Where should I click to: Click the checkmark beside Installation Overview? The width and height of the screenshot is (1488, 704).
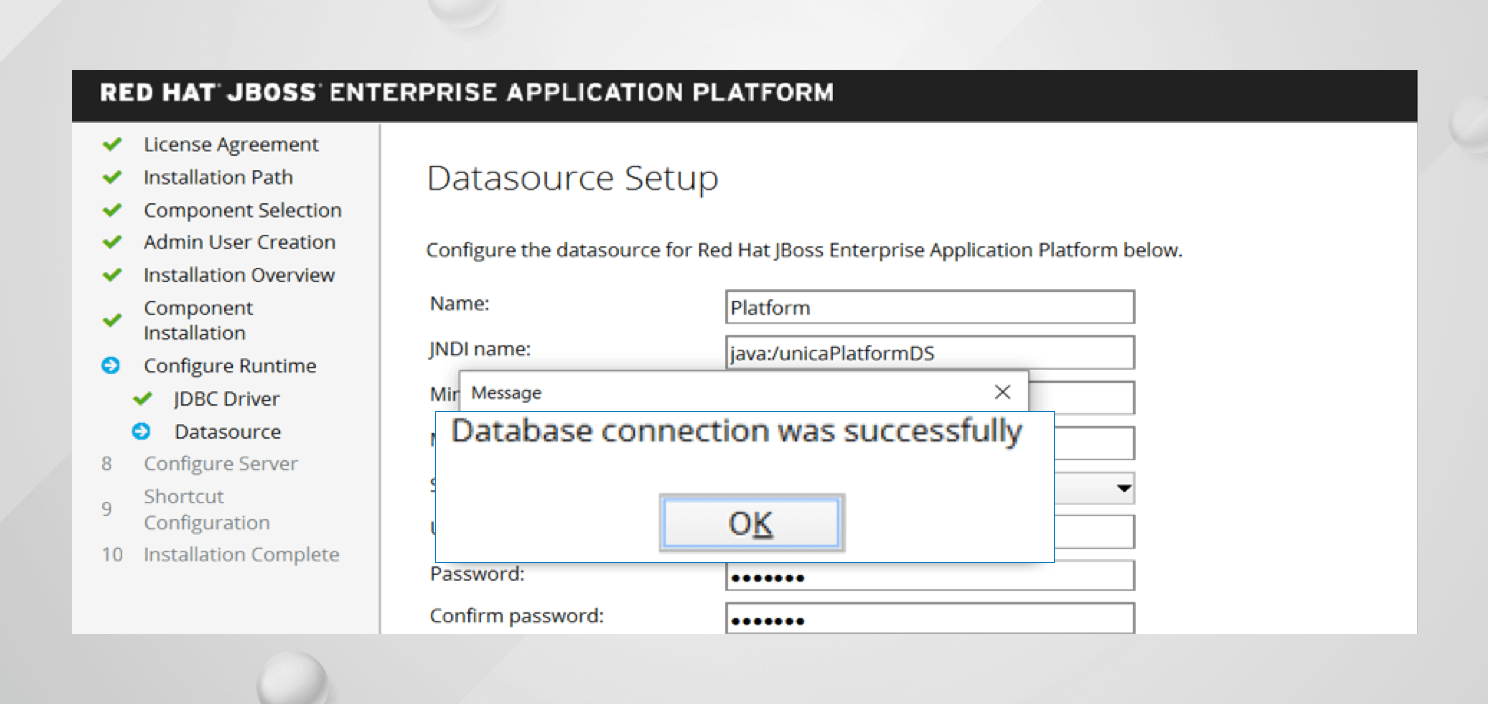pyautogui.click(x=112, y=275)
